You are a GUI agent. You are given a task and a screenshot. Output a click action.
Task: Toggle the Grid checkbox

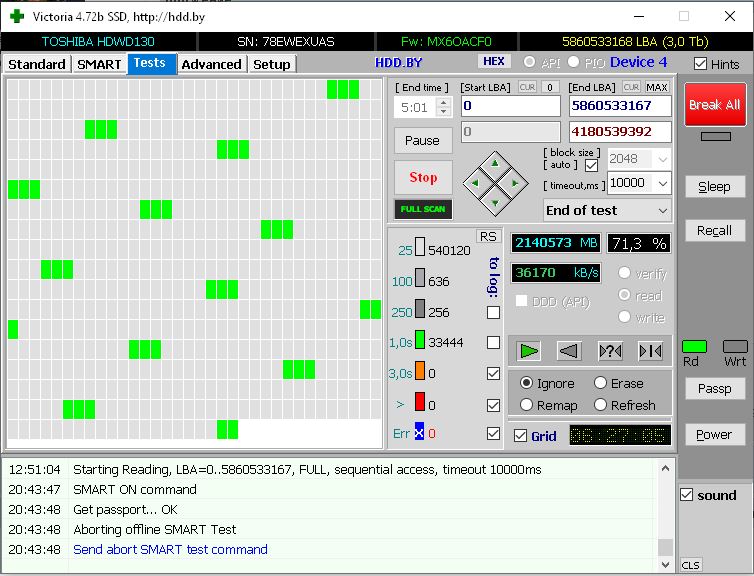pos(520,436)
